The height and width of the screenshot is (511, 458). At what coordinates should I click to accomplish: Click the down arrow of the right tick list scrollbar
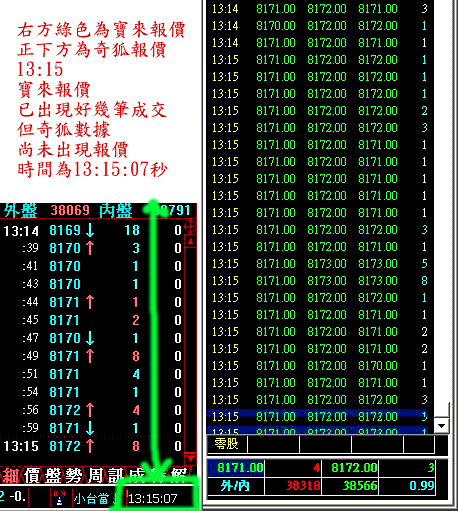tap(442, 426)
